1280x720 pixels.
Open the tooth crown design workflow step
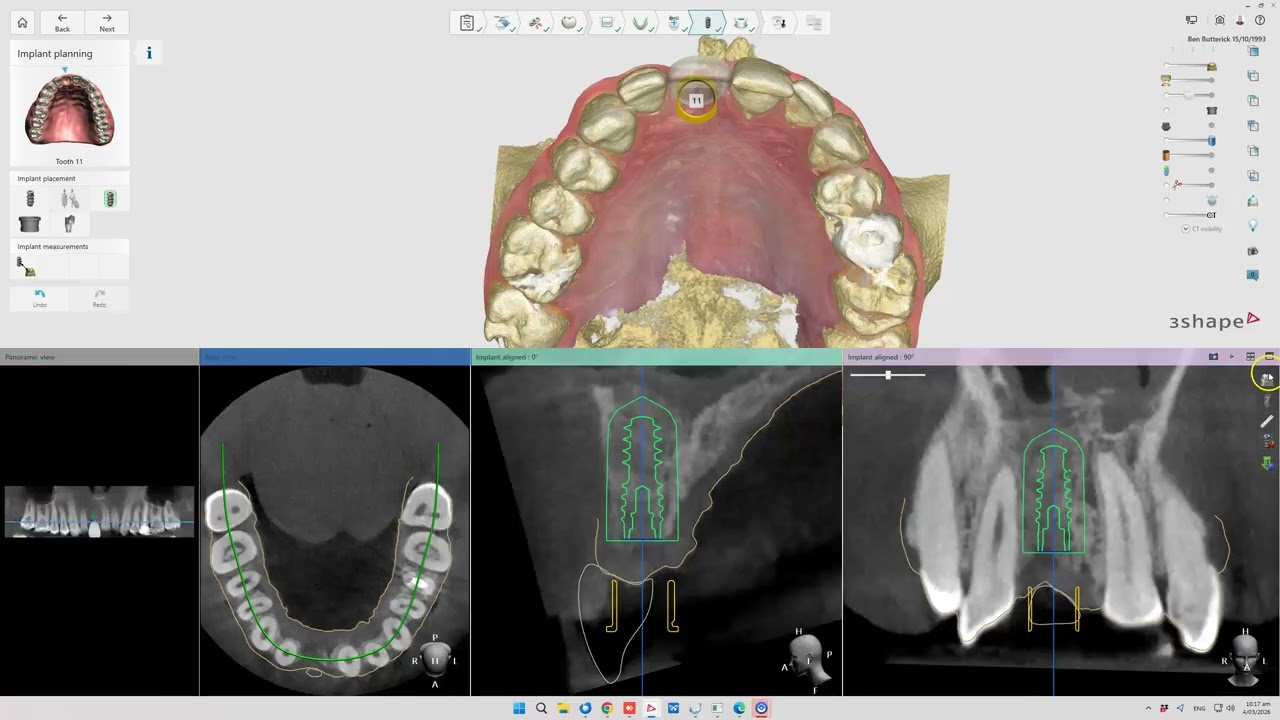(569, 22)
